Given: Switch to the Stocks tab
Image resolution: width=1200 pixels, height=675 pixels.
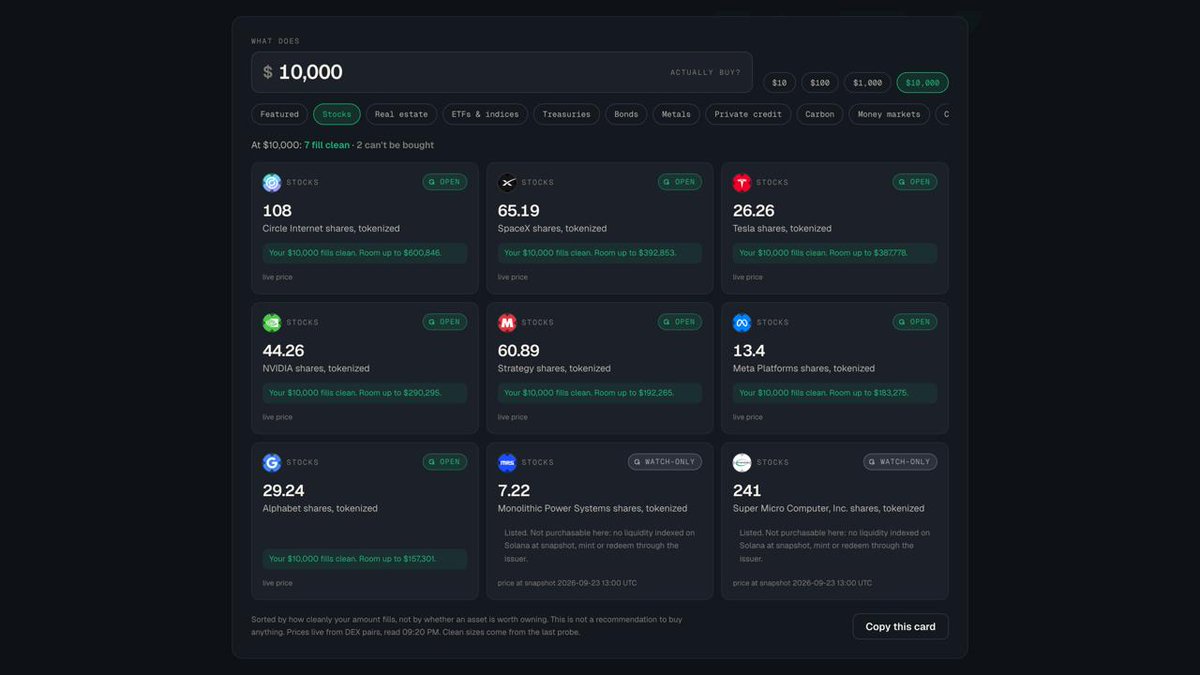Looking at the screenshot, I should pos(337,114).
